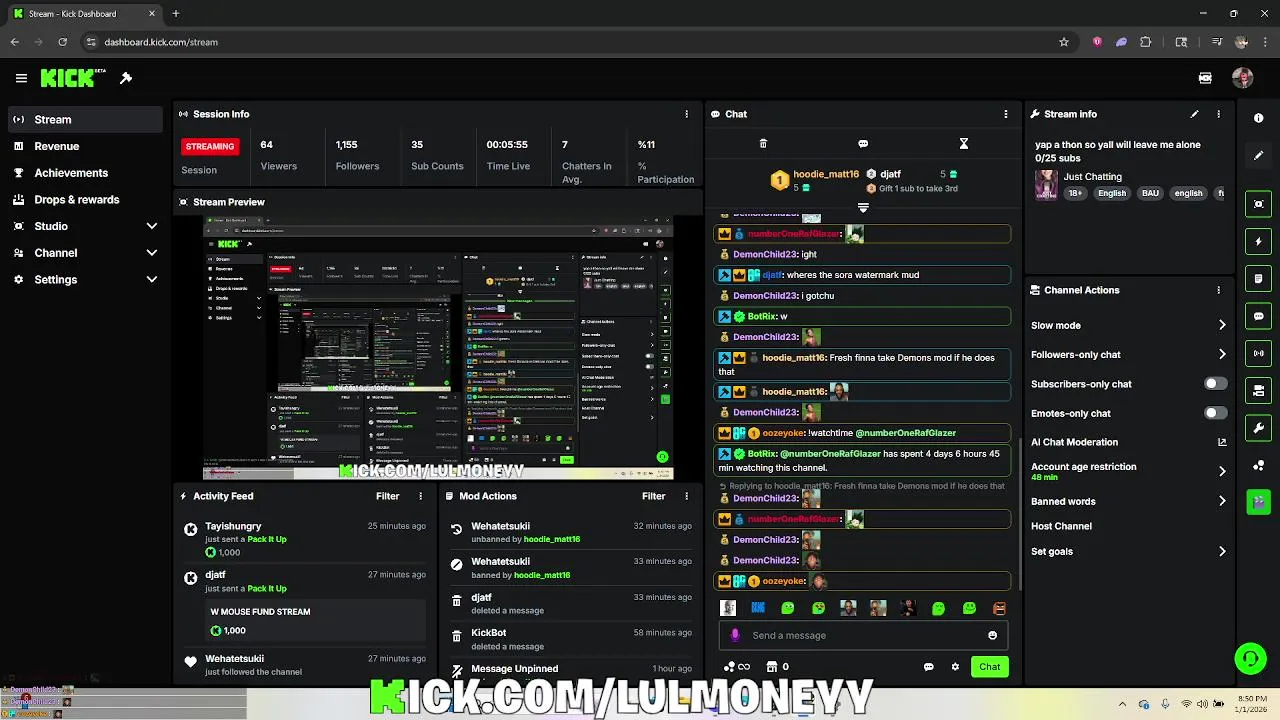Screen dimensions: 1280x720
Task: Toggle Emotes-only chat switch
Action: point(1215,413)
